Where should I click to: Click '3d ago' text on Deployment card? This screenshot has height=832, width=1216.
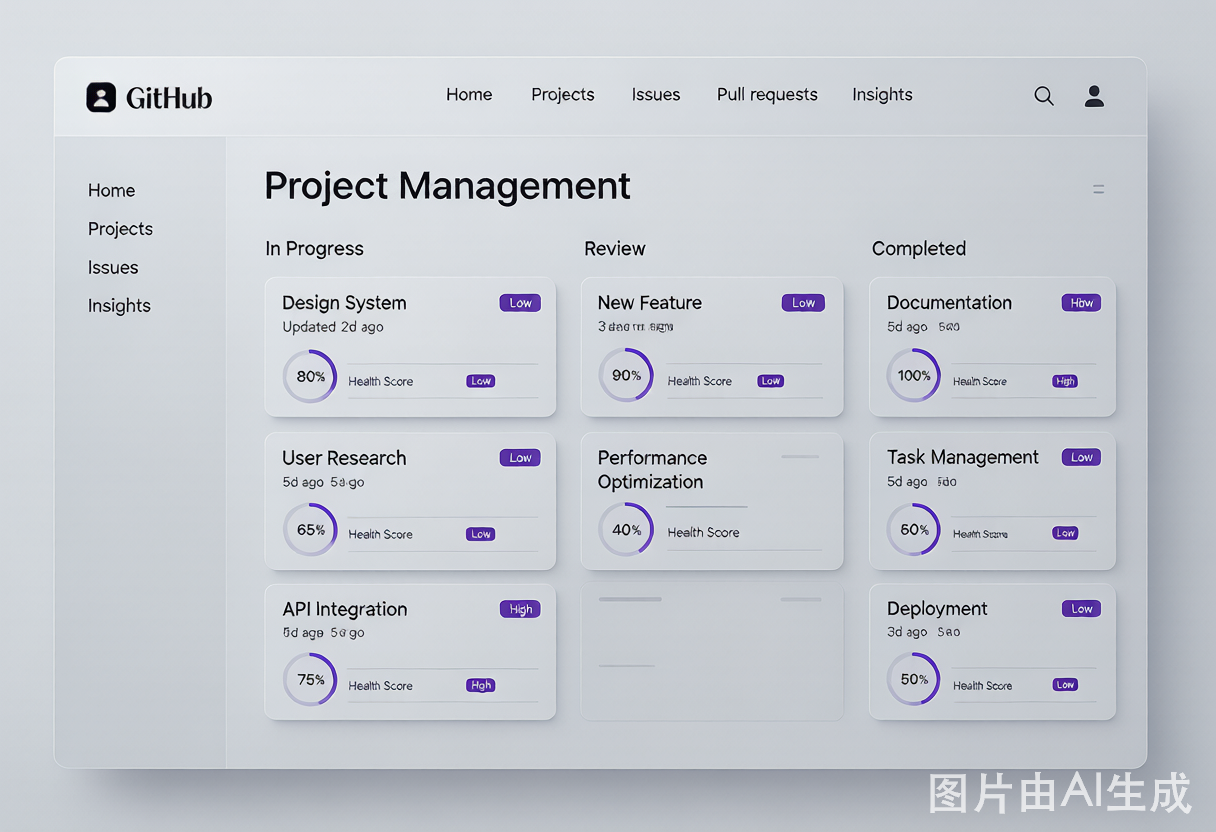pos(907,632)
